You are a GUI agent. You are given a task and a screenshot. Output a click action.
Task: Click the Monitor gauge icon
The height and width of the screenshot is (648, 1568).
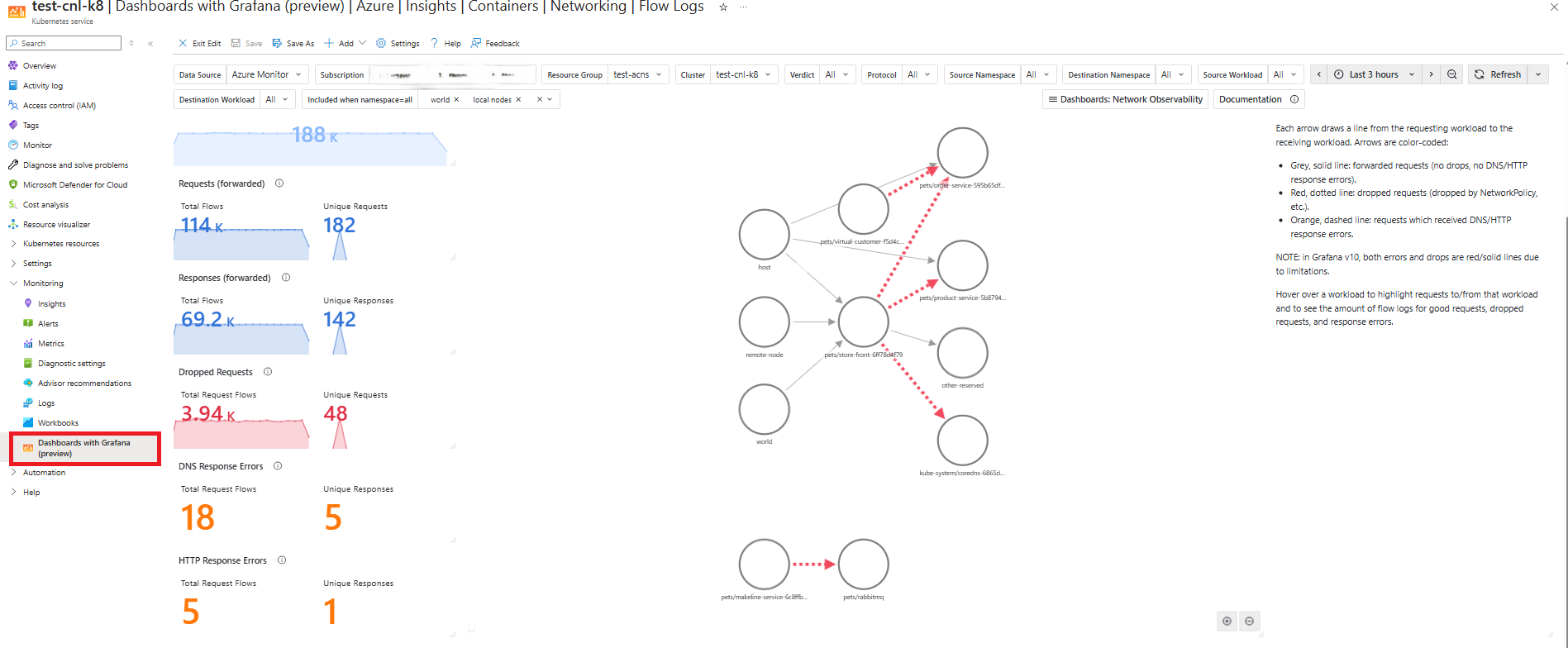point(12,145)
